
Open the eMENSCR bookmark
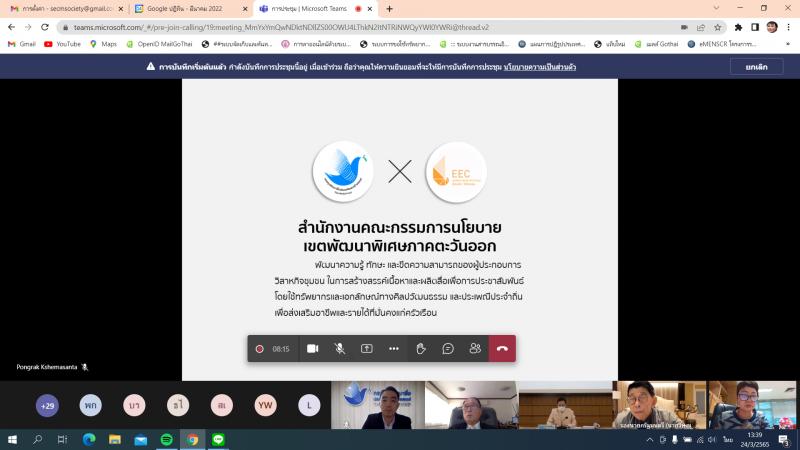(x=721, y=44)
